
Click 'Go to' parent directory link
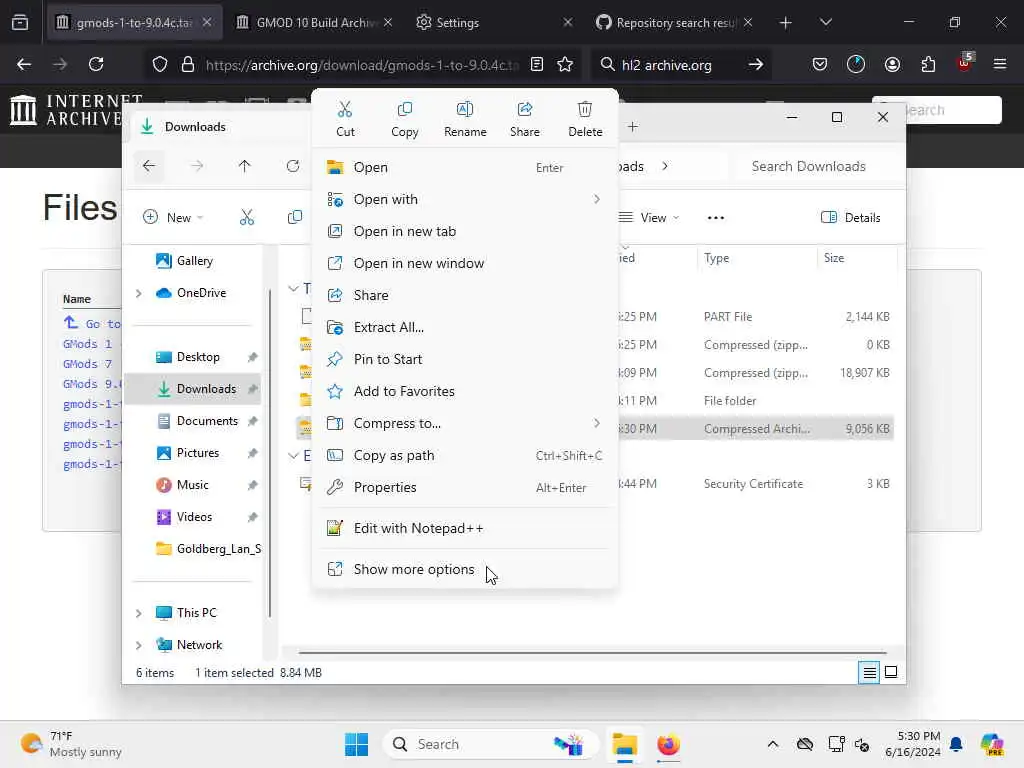click(93, 323)
